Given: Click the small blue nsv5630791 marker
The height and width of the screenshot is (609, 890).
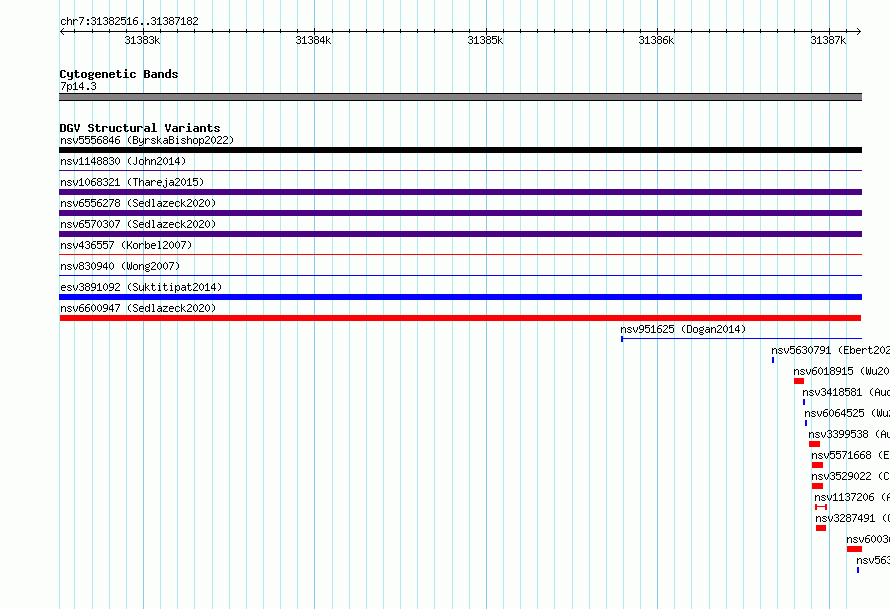Looking at the screenshot, I should coord(773,360).
